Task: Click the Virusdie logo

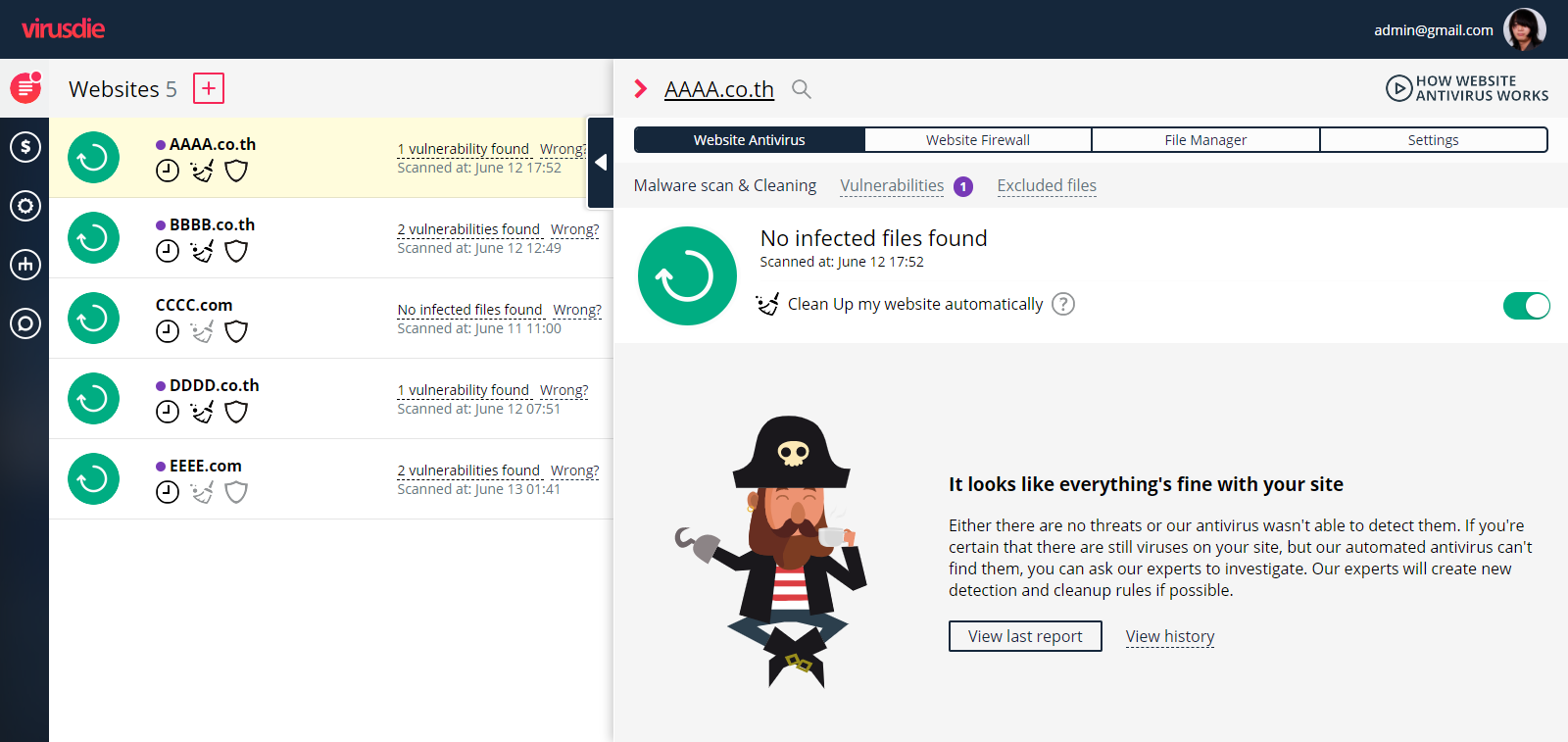Action: (63, 28)
